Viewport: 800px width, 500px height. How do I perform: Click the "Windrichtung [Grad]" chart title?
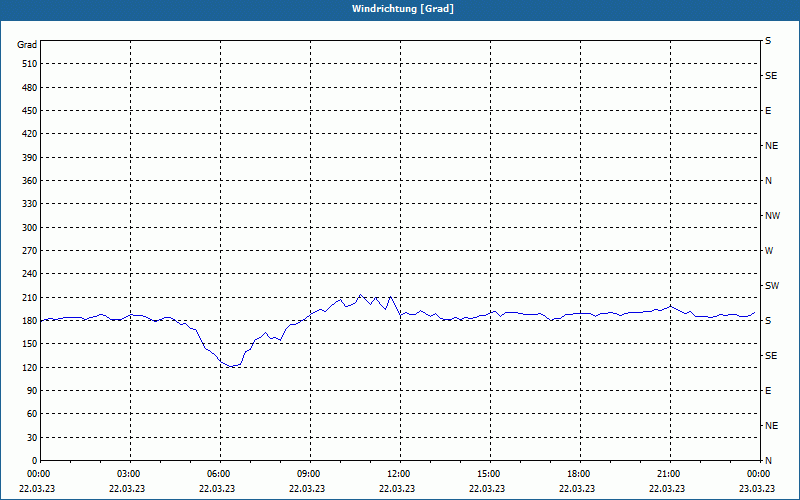tap(403, 9)
